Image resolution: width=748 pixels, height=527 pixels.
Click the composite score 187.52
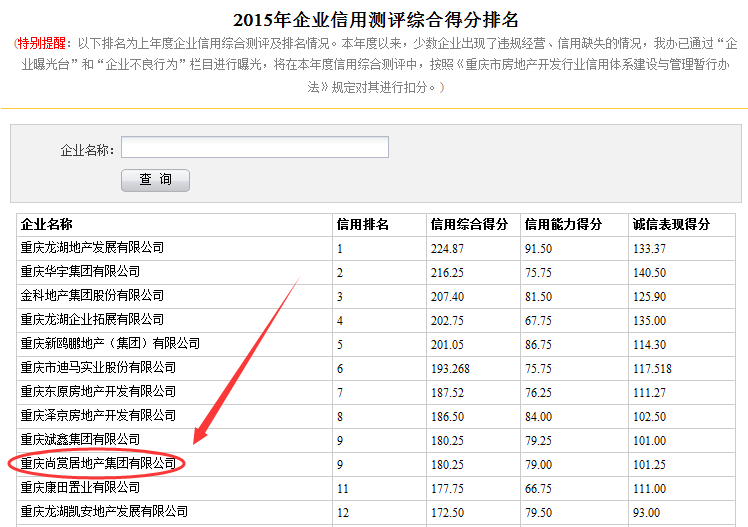pyautogui.click(x=447, y=393)
